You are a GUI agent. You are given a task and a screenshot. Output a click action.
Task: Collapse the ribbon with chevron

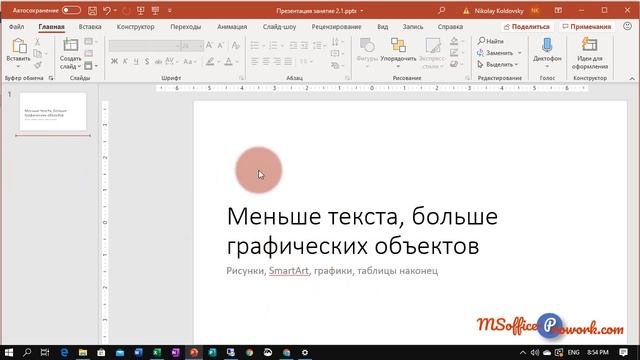point(632,78)
